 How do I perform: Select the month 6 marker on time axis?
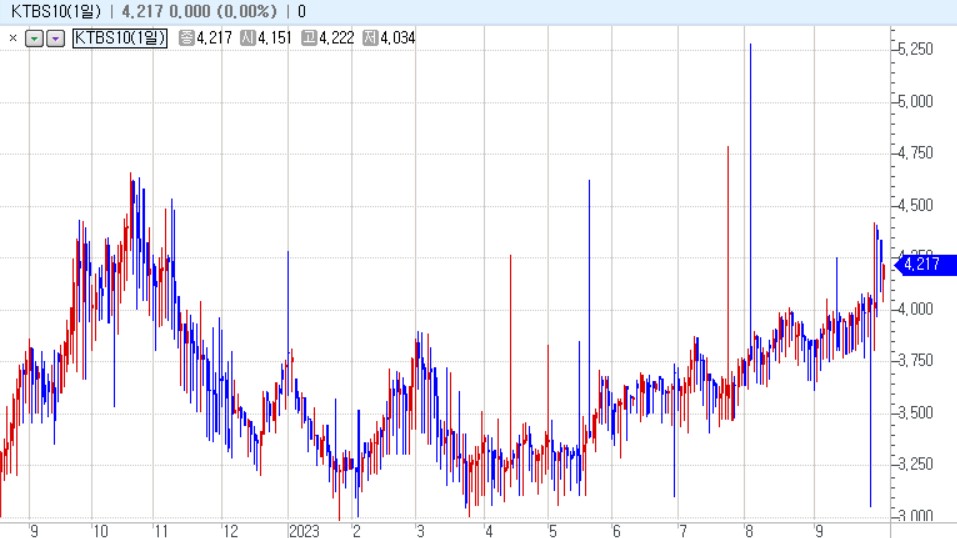coord(616,530)
